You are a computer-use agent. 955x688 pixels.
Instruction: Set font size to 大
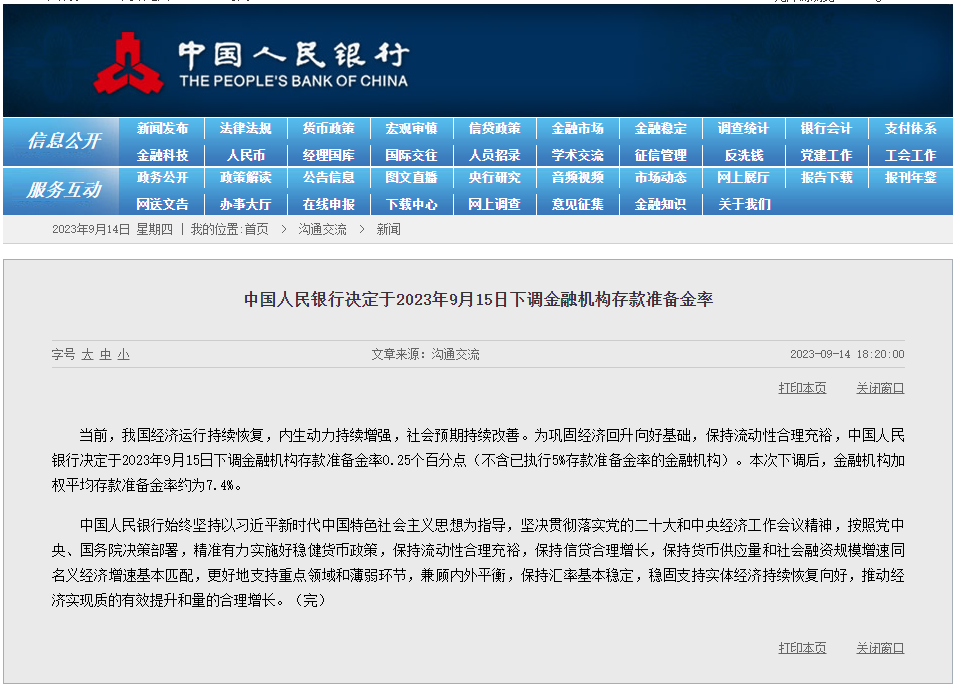click(x=88, y=354)
